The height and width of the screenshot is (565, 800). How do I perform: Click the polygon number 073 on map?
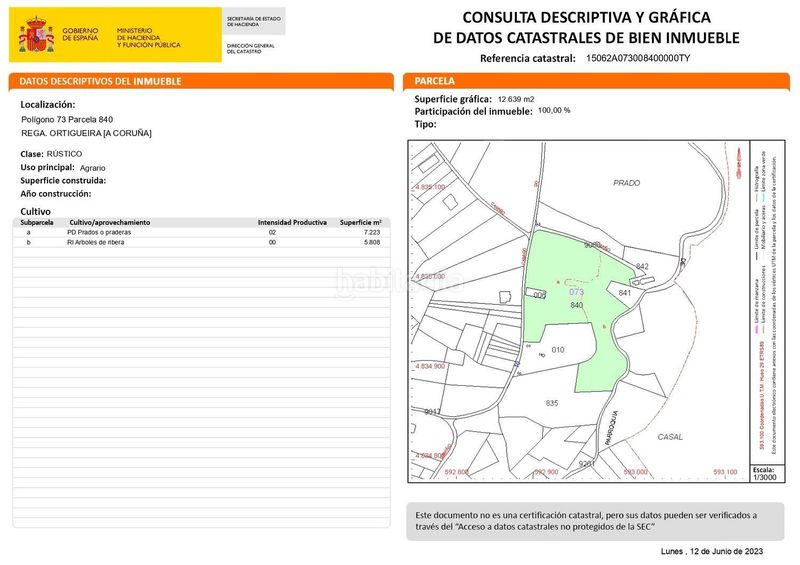tap(576, 292)
